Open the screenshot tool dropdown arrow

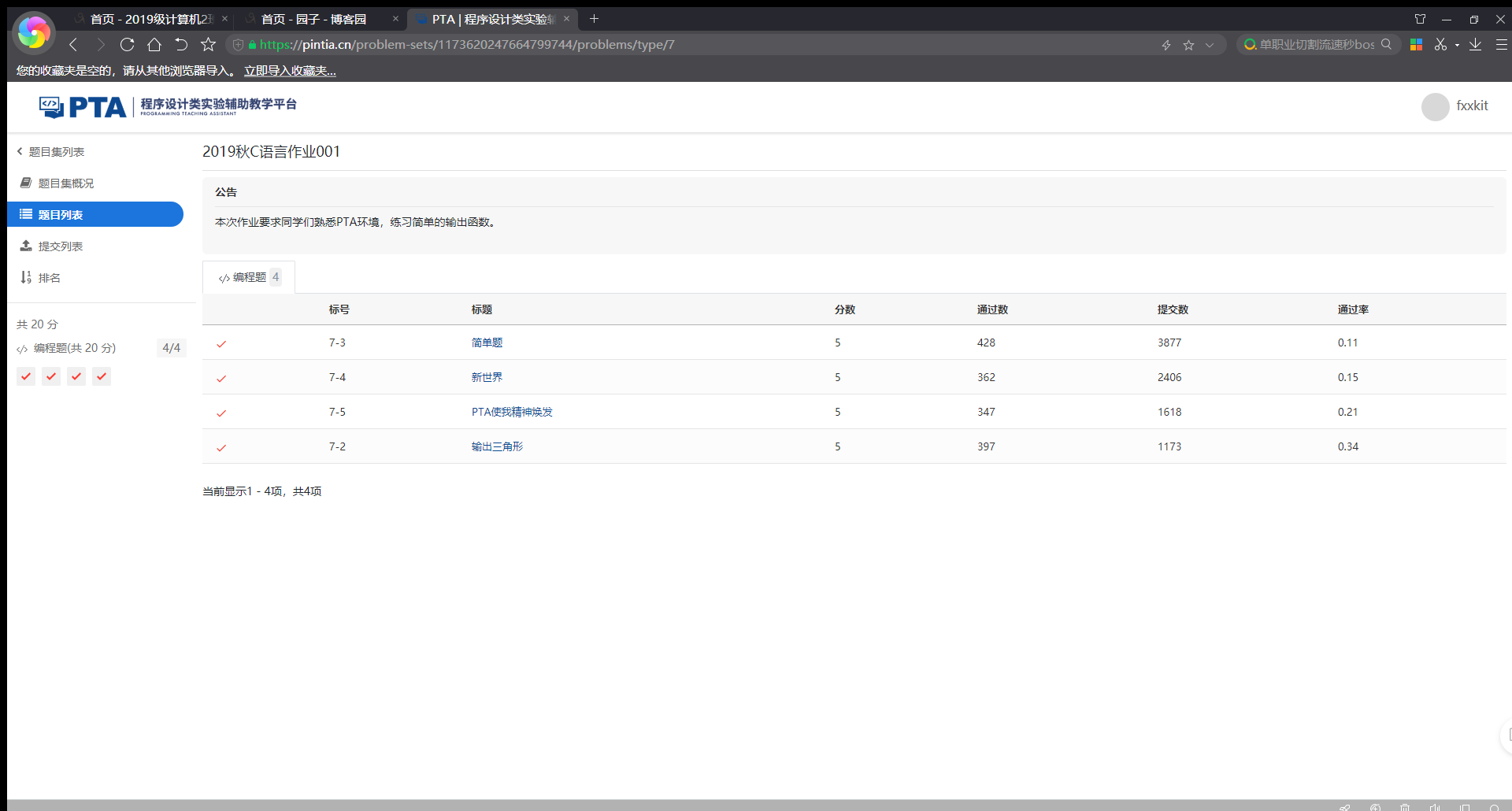tap(1457, 46)
